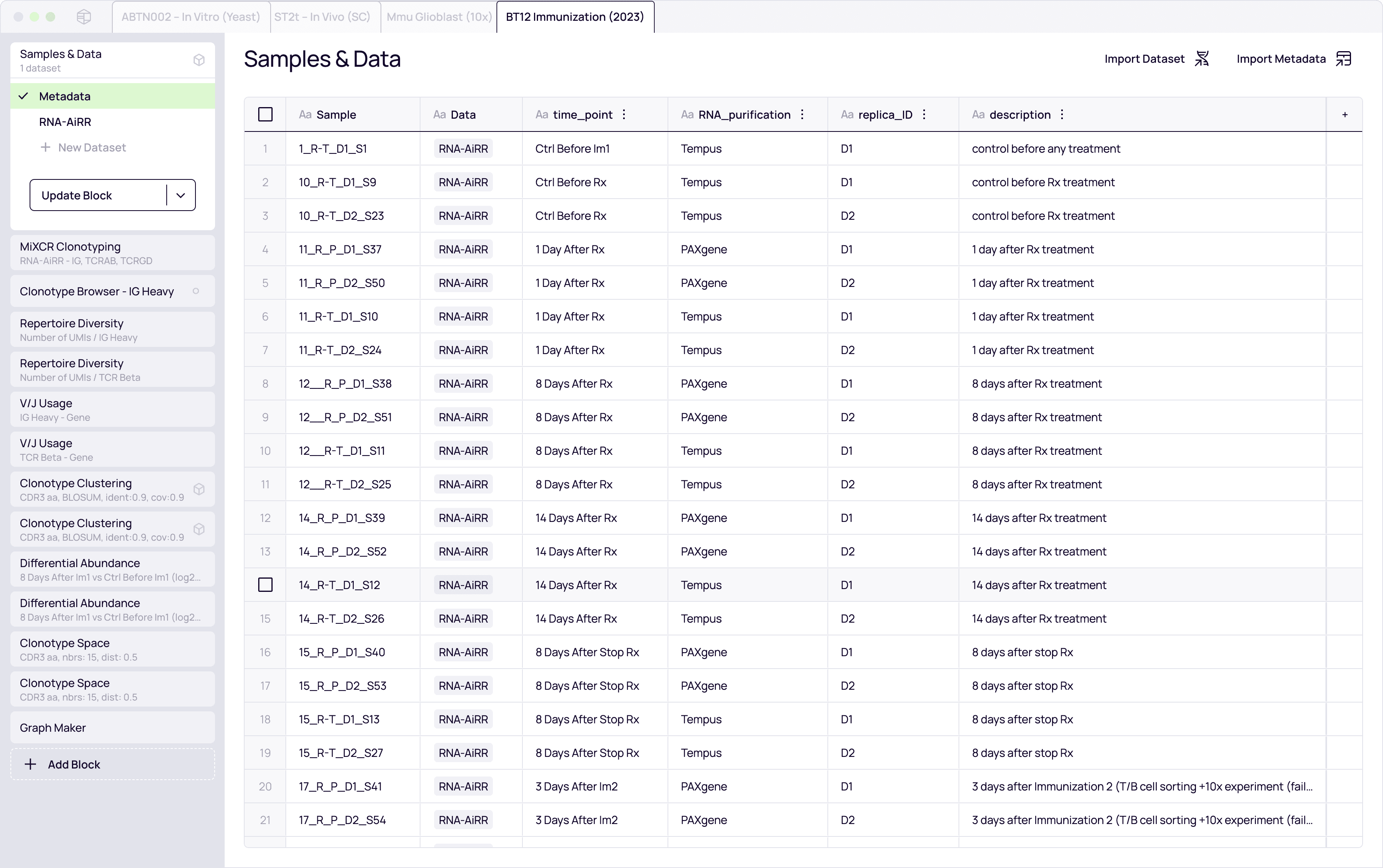Toggle the select-all checkbox in table header
Viewport: 1383px width, 868px height.
pos(265,114)
